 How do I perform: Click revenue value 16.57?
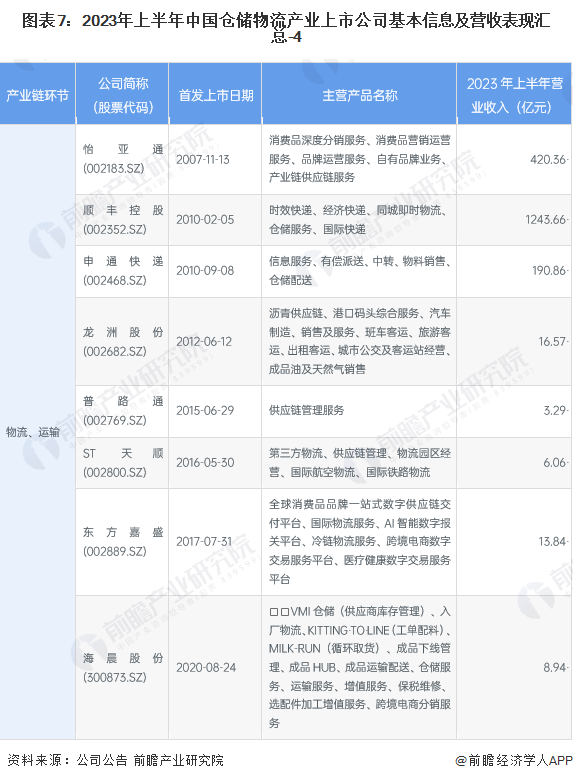[552, 342]
